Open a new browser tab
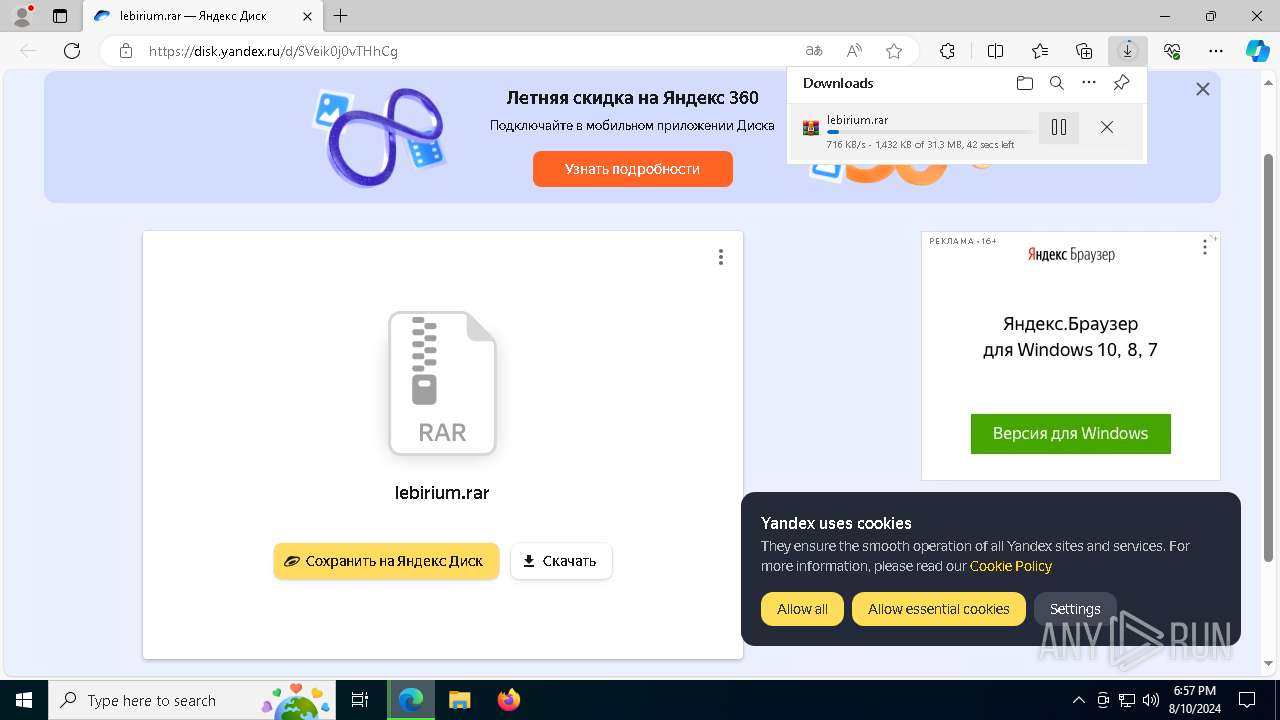 click(341, 16)
